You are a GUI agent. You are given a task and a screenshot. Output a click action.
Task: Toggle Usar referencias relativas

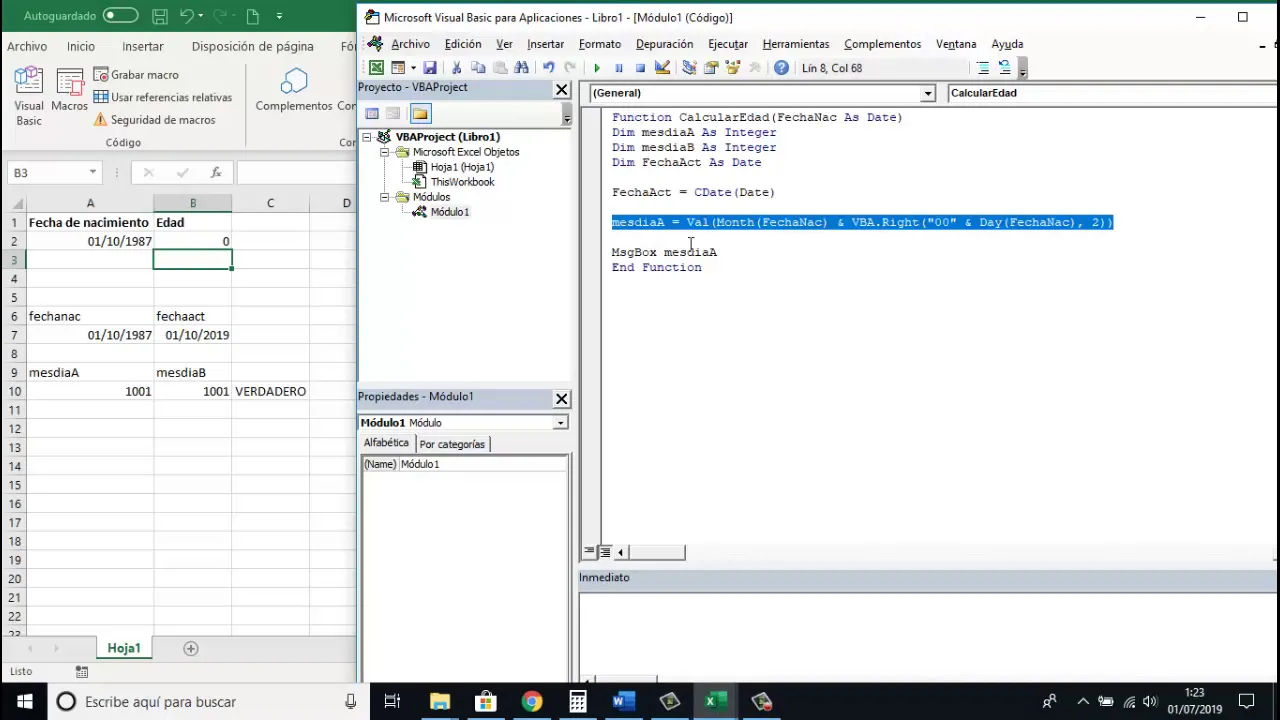click(x=162, y=97)
